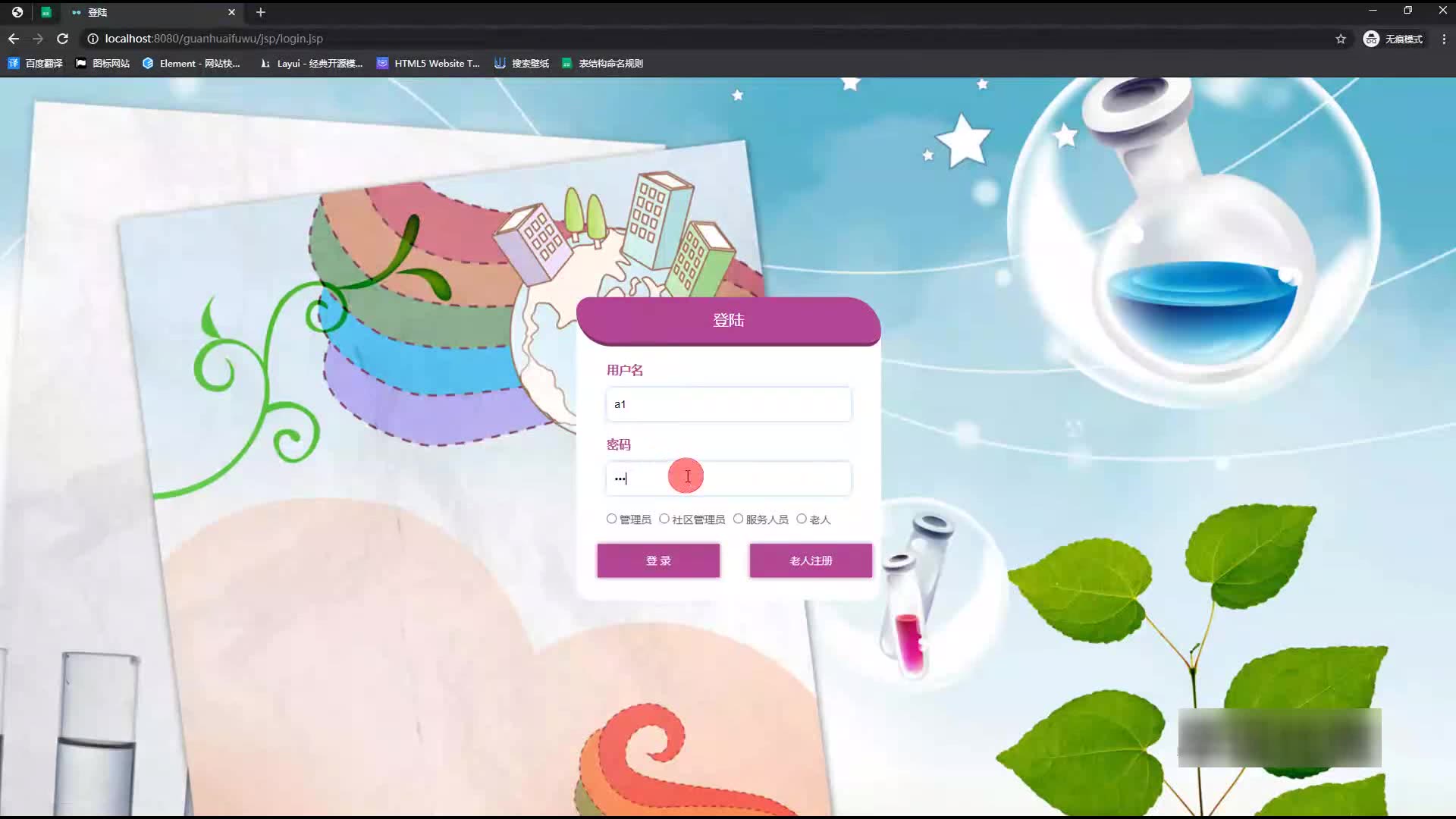Screen dimensions: 1456x819
Task: Choose the 服务人员 radio button
Action: (738, 519)
